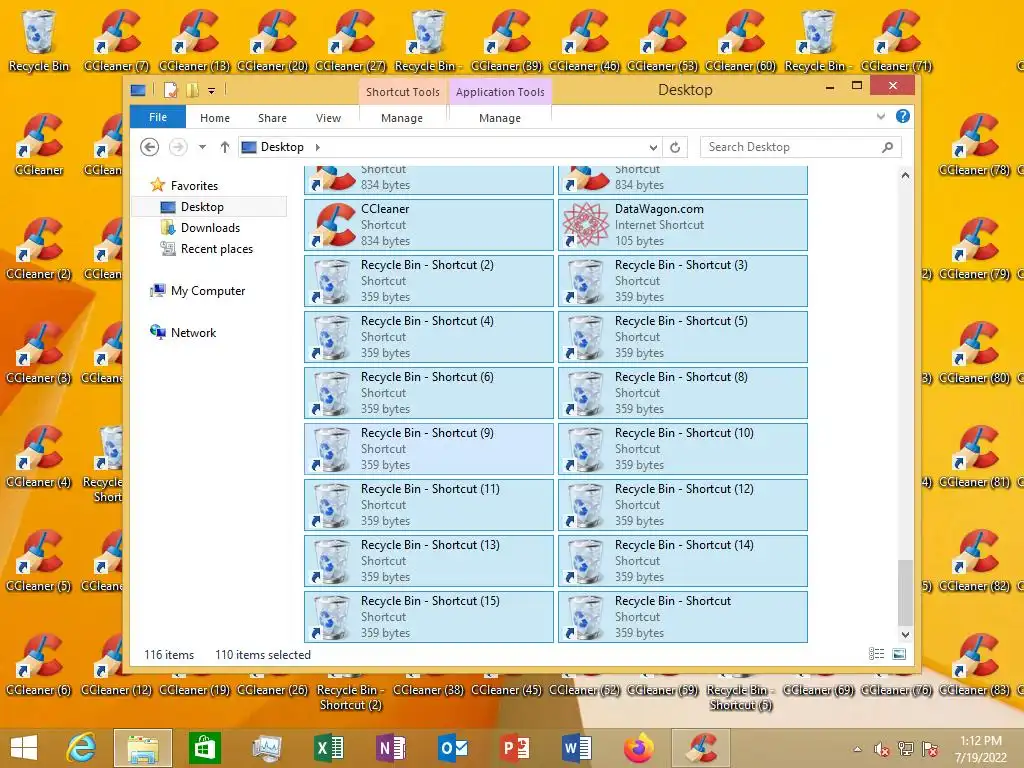Select Recycle Bin icon on desktop
Image resolution: width=1024 pixels, height=768 pixels.
[39, 40]
